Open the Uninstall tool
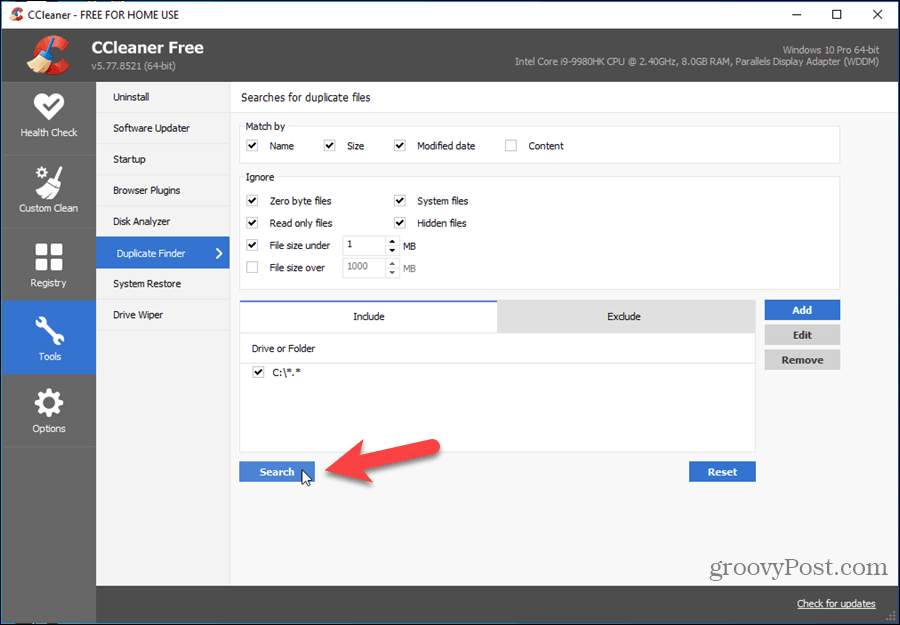The width and height of the screenshot is (900, 625). 163,97
